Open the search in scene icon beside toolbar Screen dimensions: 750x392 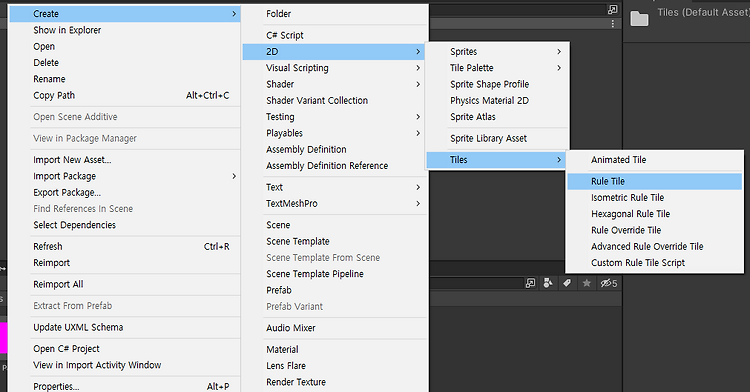coord(530,283)
